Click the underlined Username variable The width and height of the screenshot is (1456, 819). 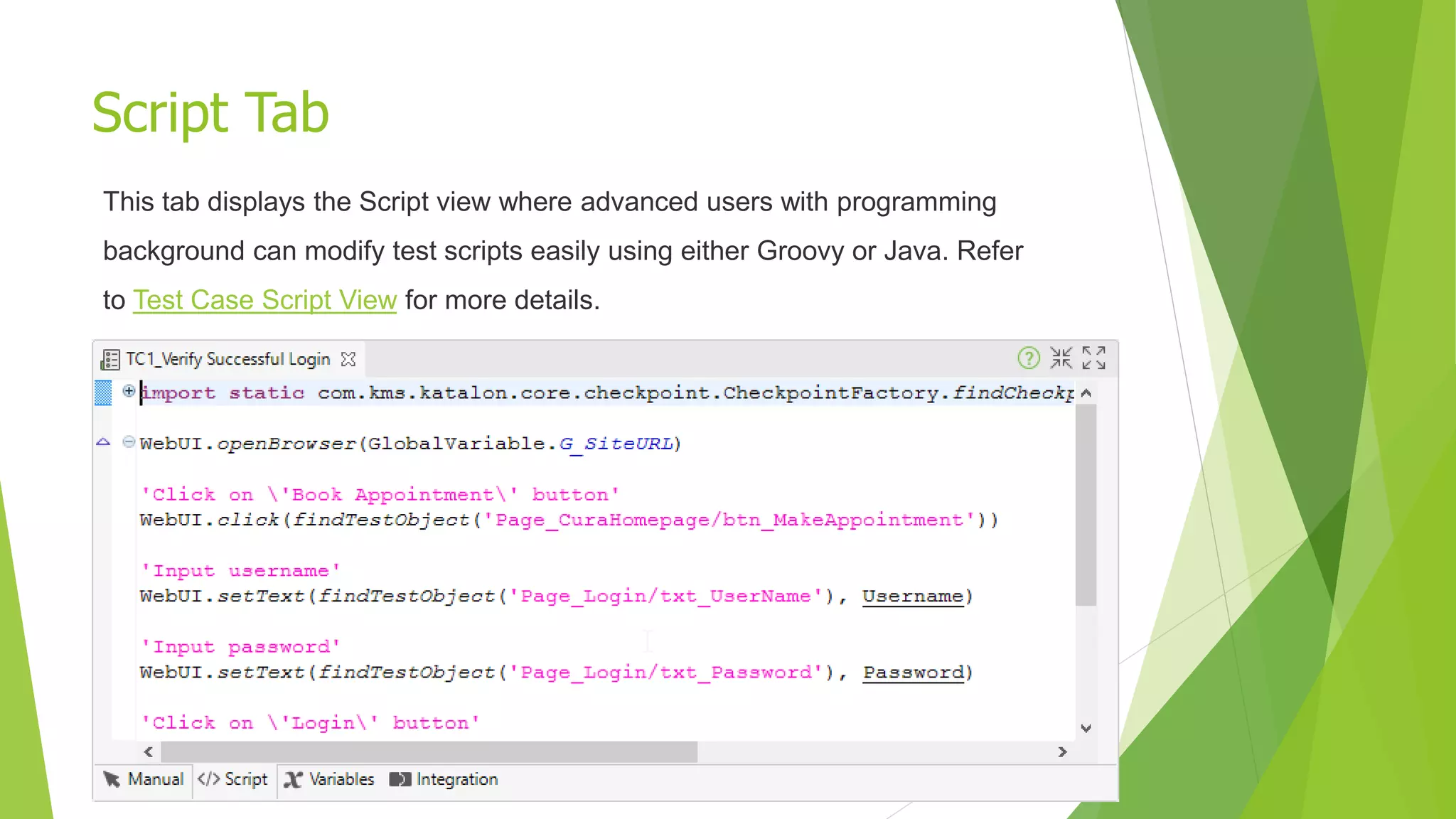point(913,596)
